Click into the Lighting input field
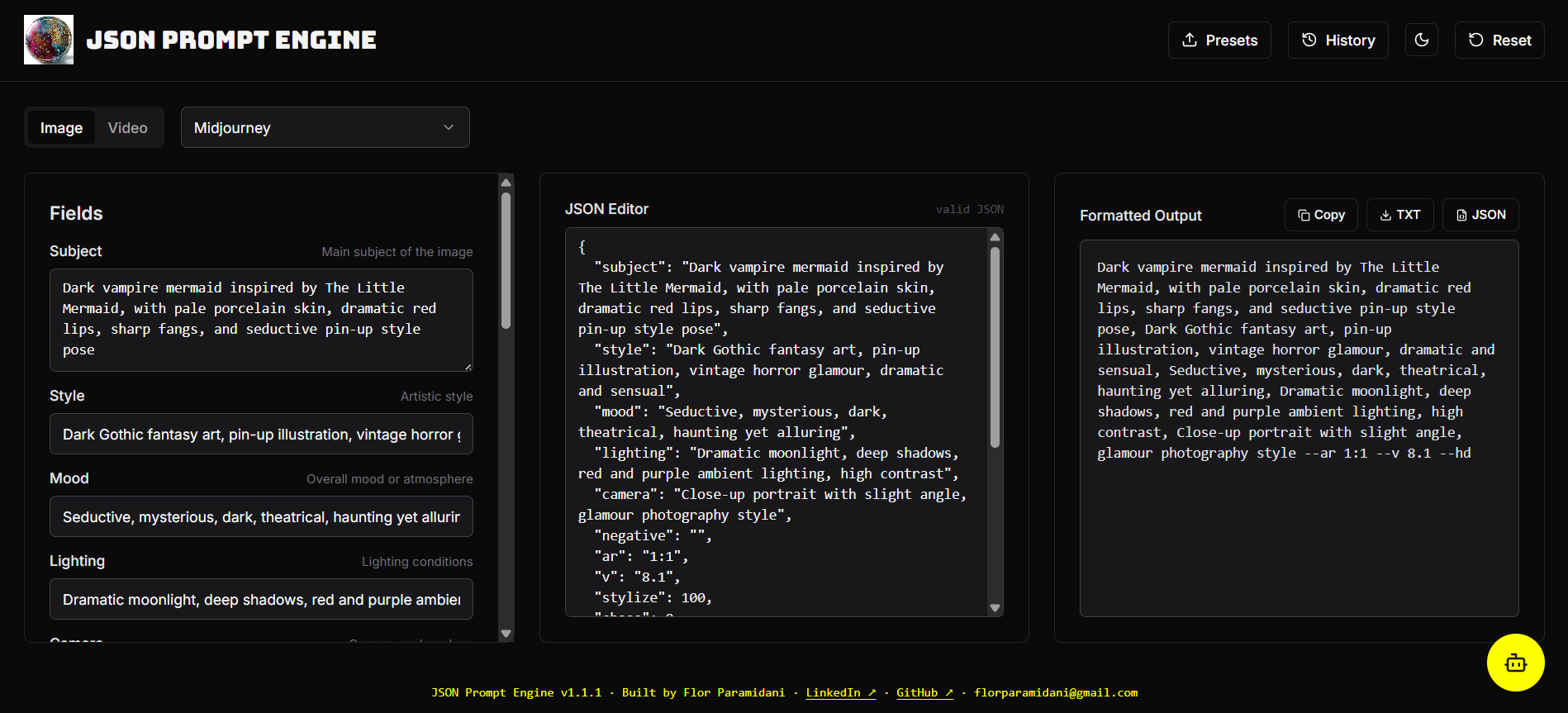The image size is (1568, 713). click(x=261, y=599)
